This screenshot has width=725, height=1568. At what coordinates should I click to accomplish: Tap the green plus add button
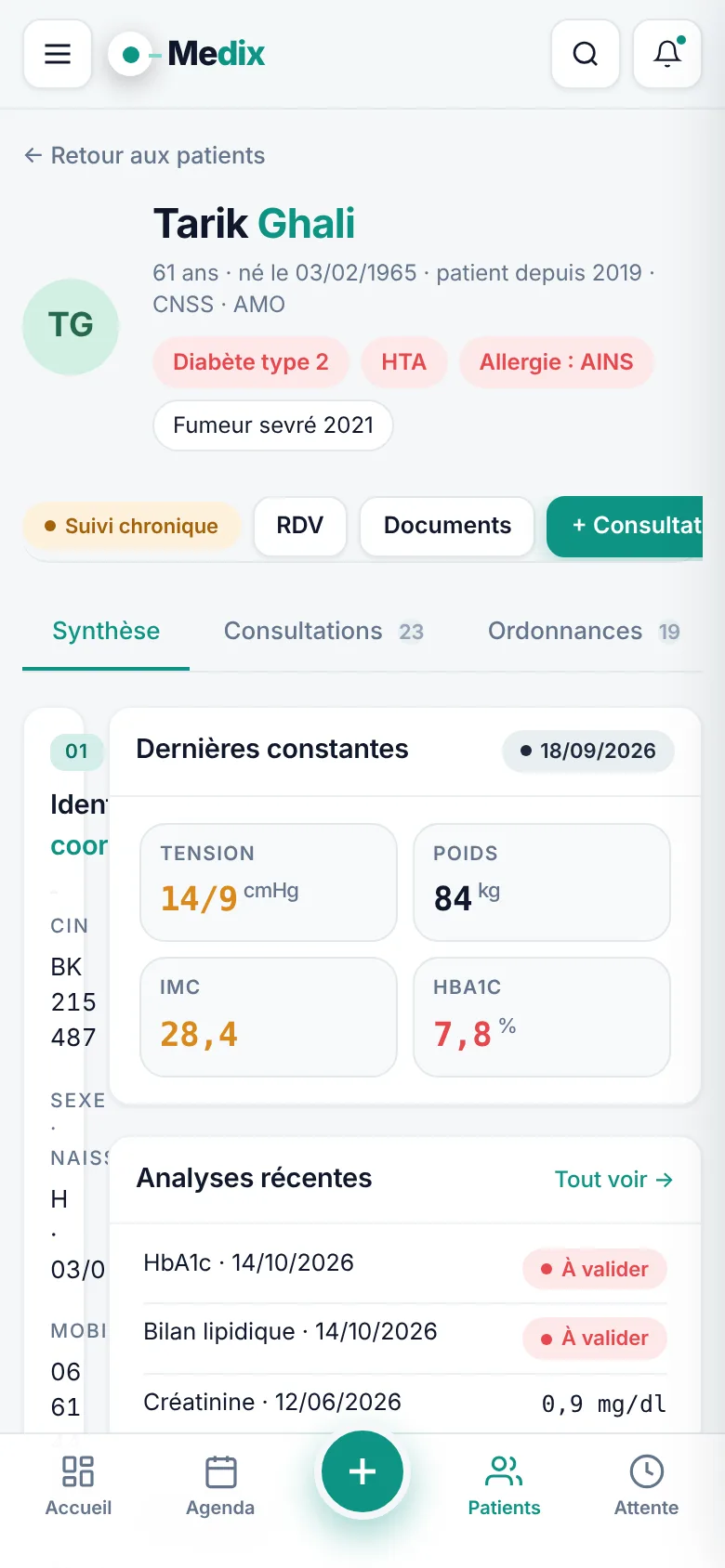tap(362, 1471)
